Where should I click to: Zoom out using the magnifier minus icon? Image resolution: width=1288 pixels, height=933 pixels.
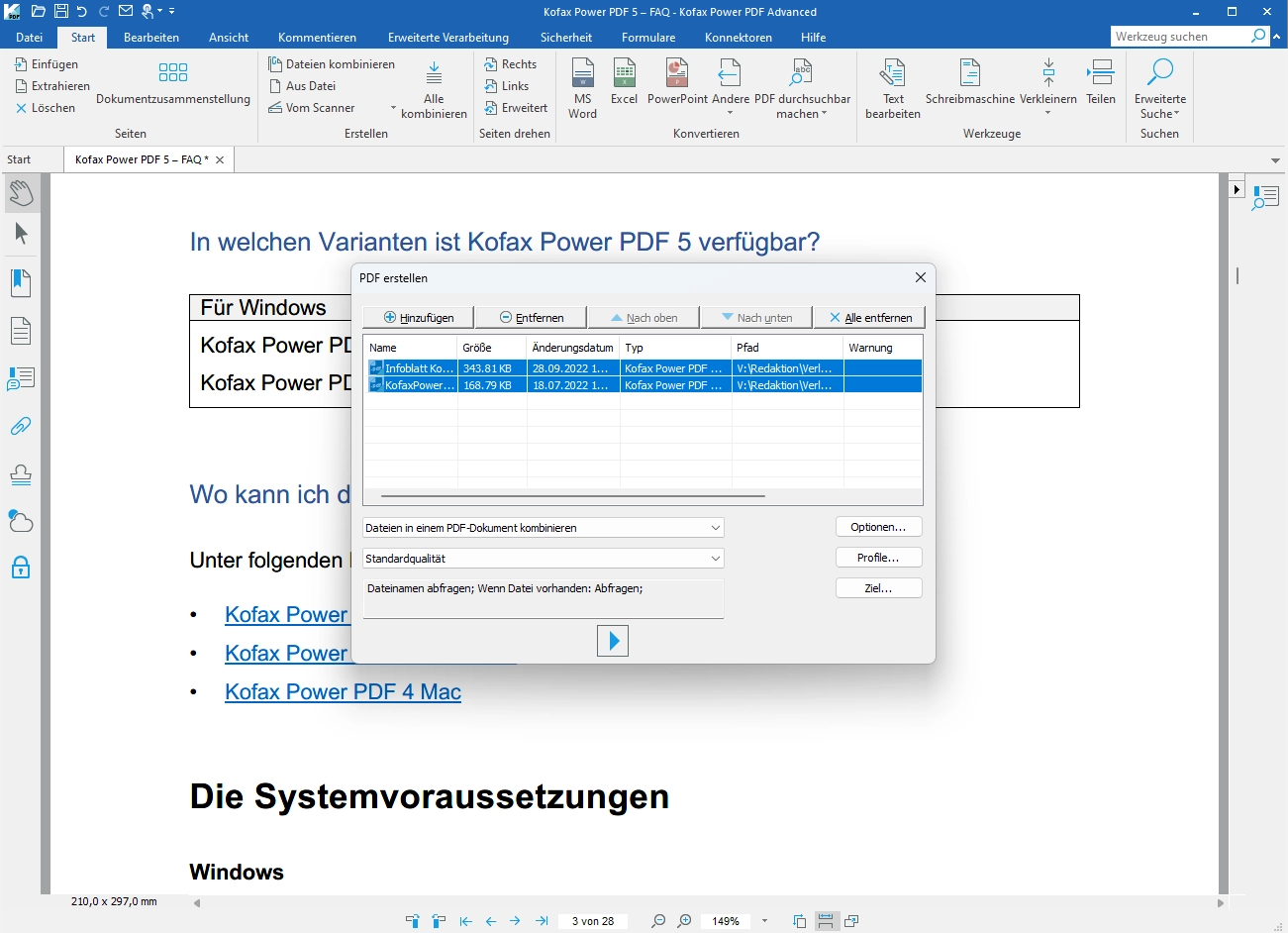pos(658,921)
